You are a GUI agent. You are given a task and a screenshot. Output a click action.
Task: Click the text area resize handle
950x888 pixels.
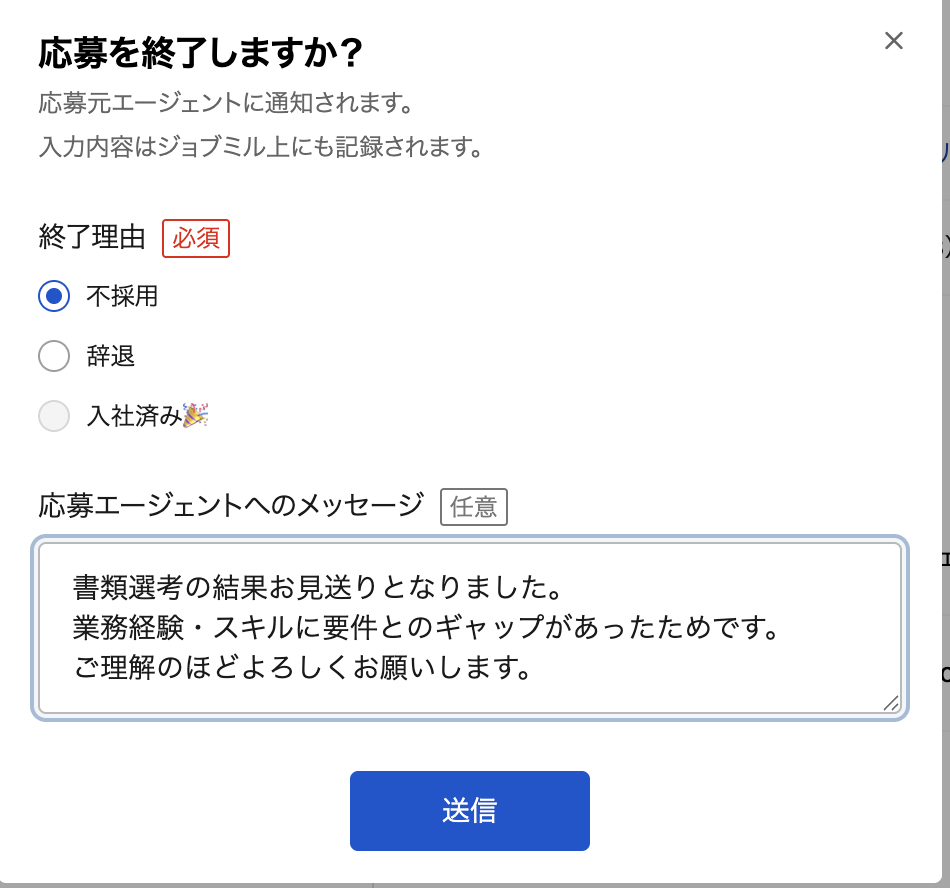coord(890,703)
